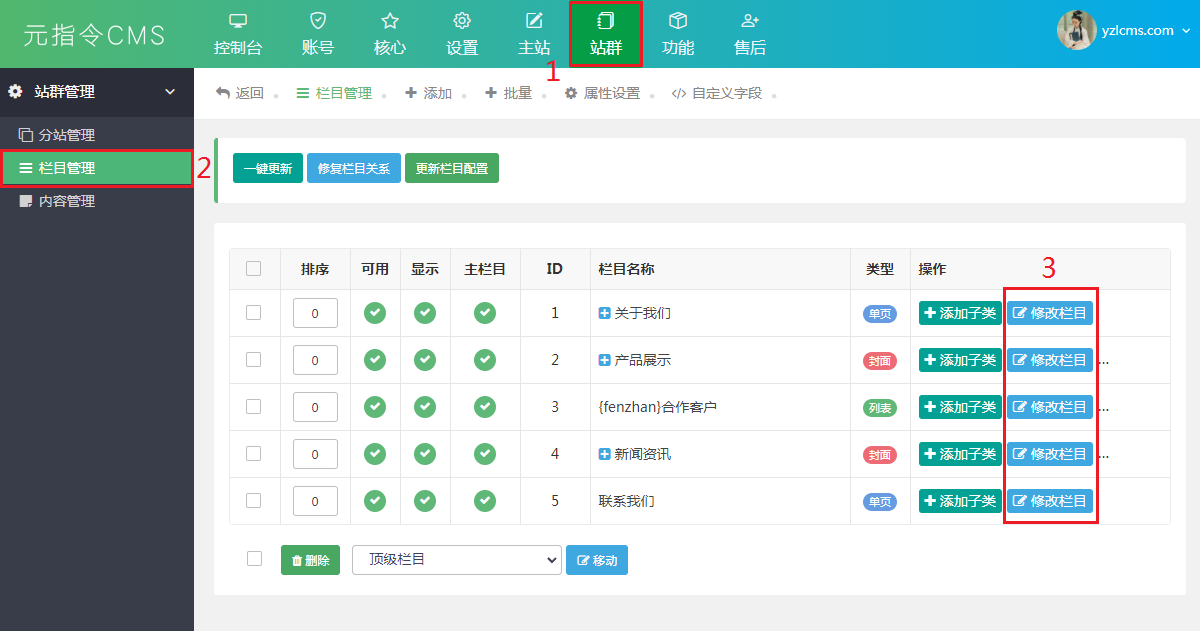Open the 主站 edit section
This screenshot has height=631, width=1200.
tap(534, 34)
